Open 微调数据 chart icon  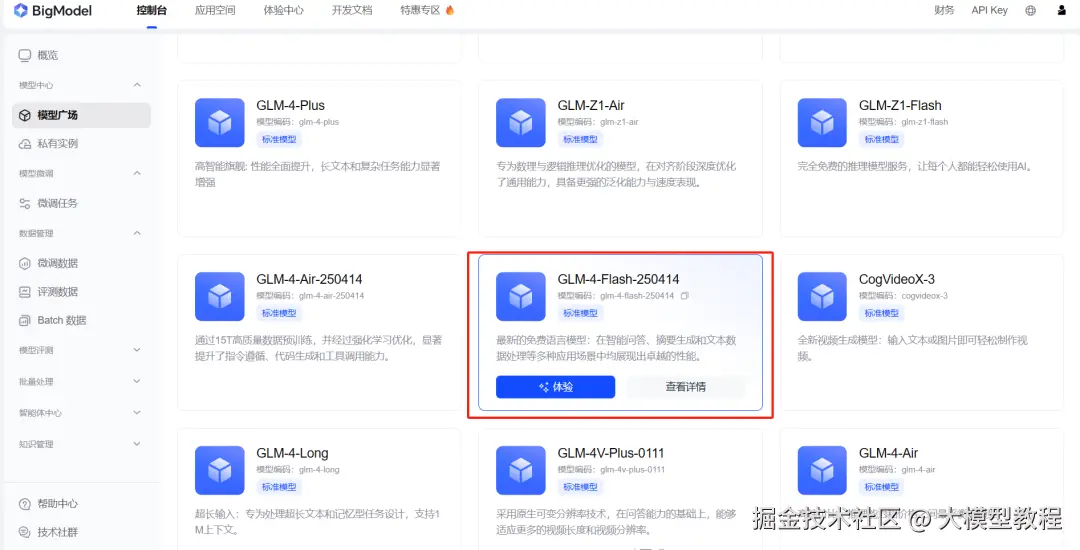coord(25,263)
